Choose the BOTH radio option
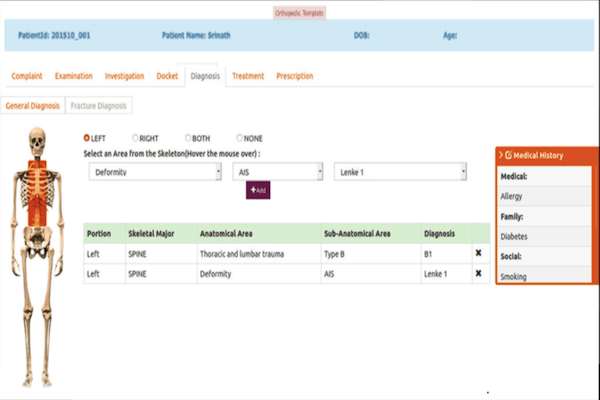This screenshot has width=600, height=400. pyautogui.click(x=188, y=138)
